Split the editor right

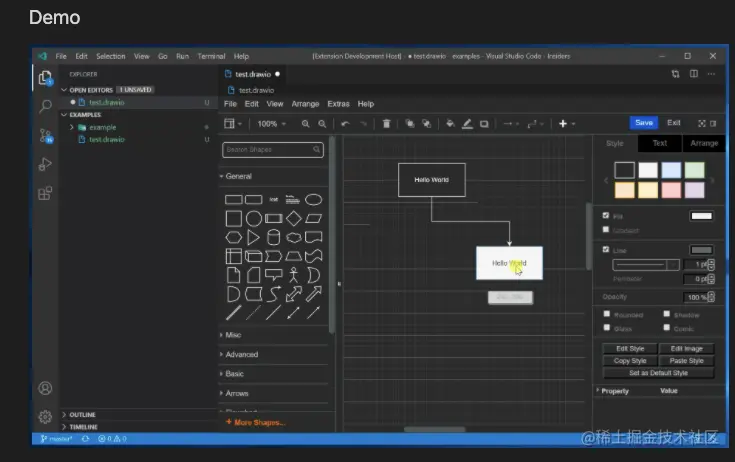click(694, 74)
